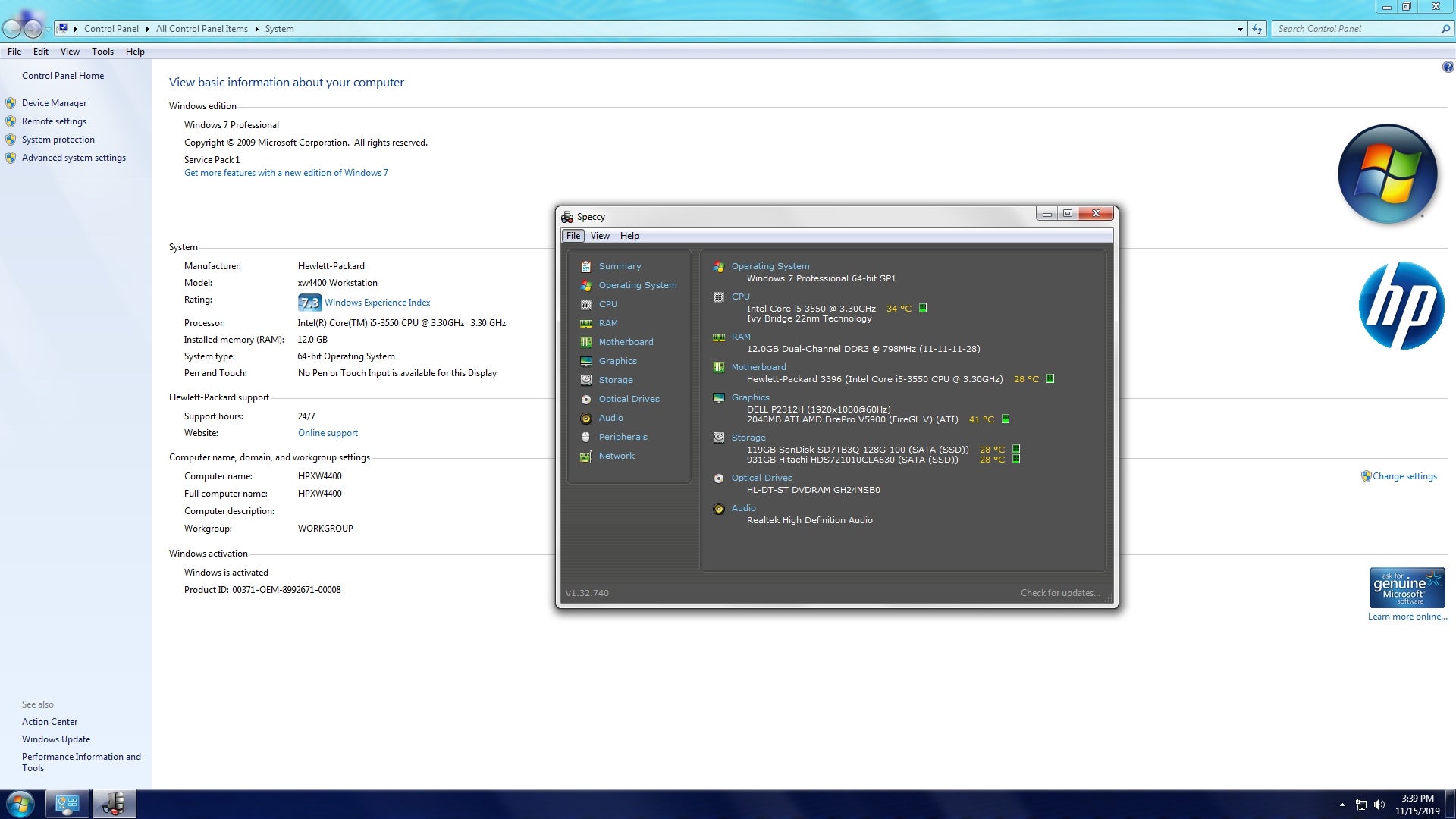Show hidden tray icons arrow
This screenshot has height=819, width=1456.
coord(1342,805)
